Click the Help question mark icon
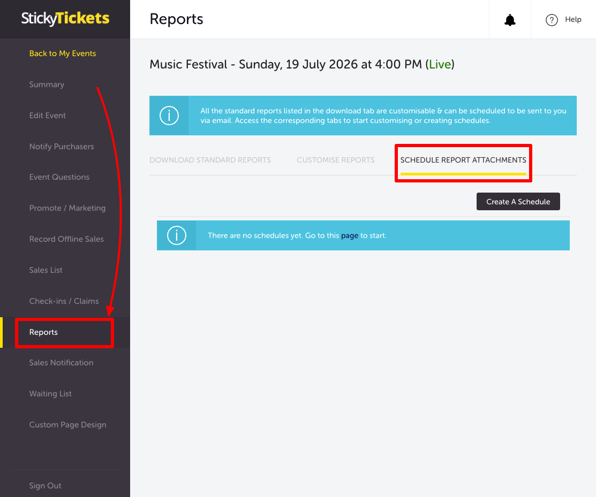This screenshot has width=596, height=497. pos(551,20)
